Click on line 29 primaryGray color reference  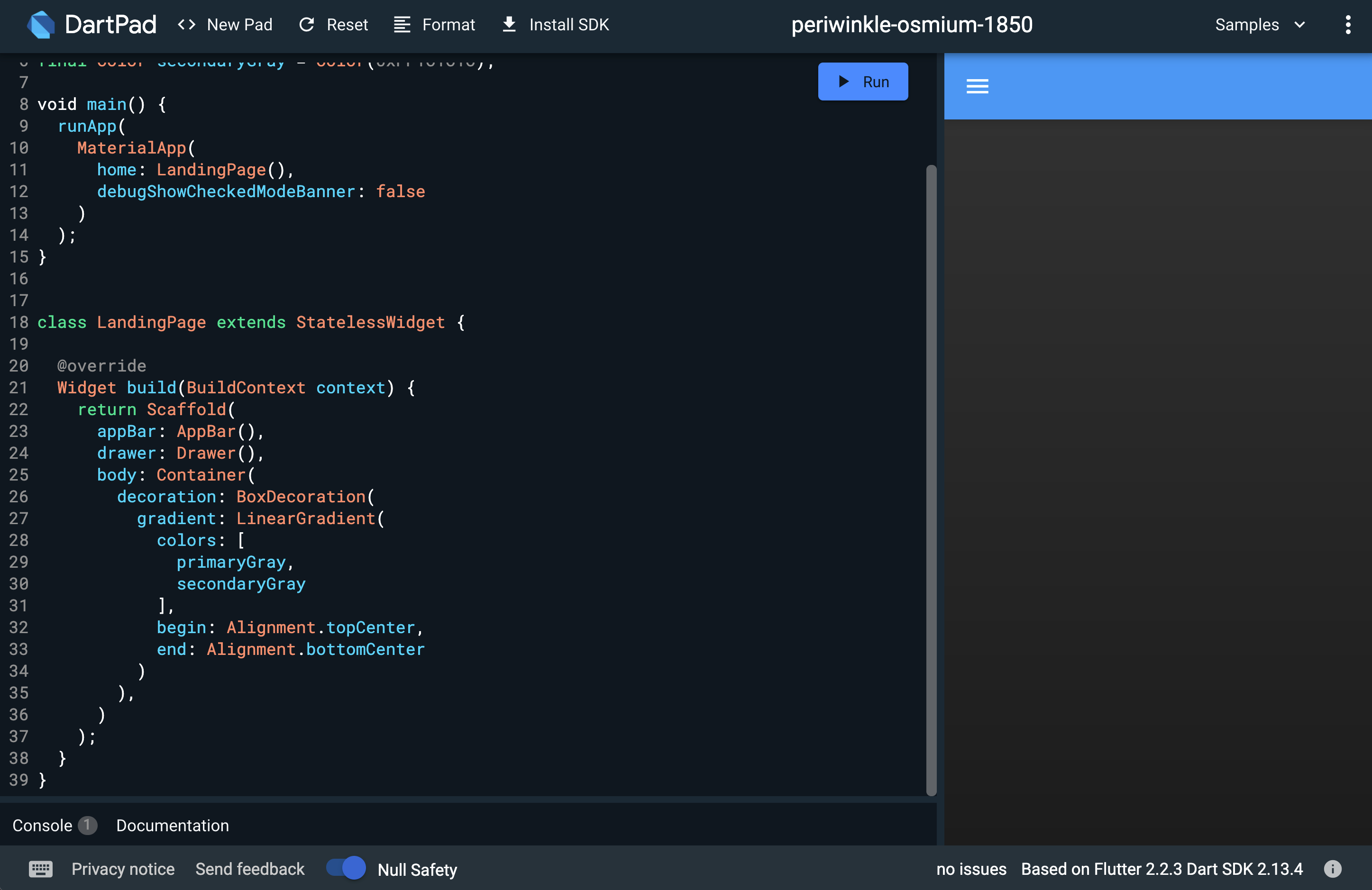click(x=231, y=562)
